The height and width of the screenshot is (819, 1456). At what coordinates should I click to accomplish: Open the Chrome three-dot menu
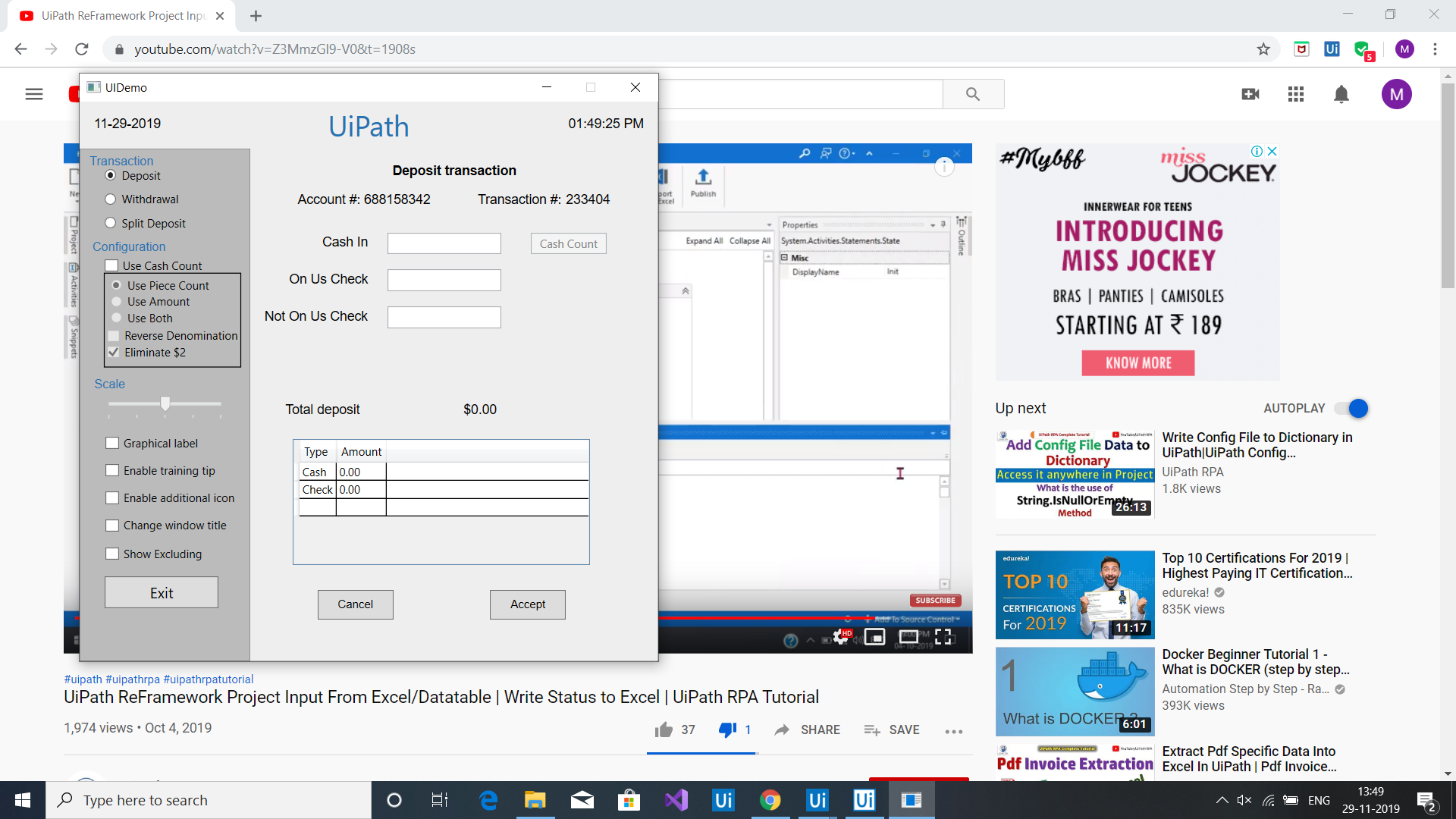click(1435, 49)
